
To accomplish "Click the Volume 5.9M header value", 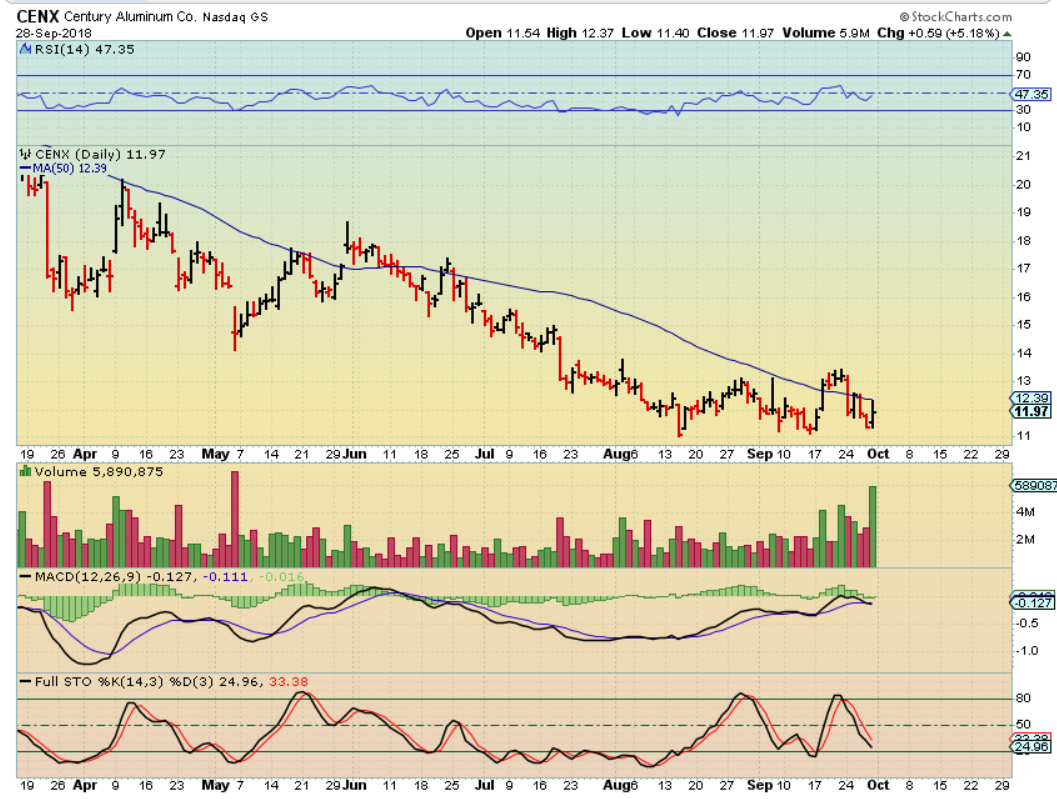I will 826,33.
